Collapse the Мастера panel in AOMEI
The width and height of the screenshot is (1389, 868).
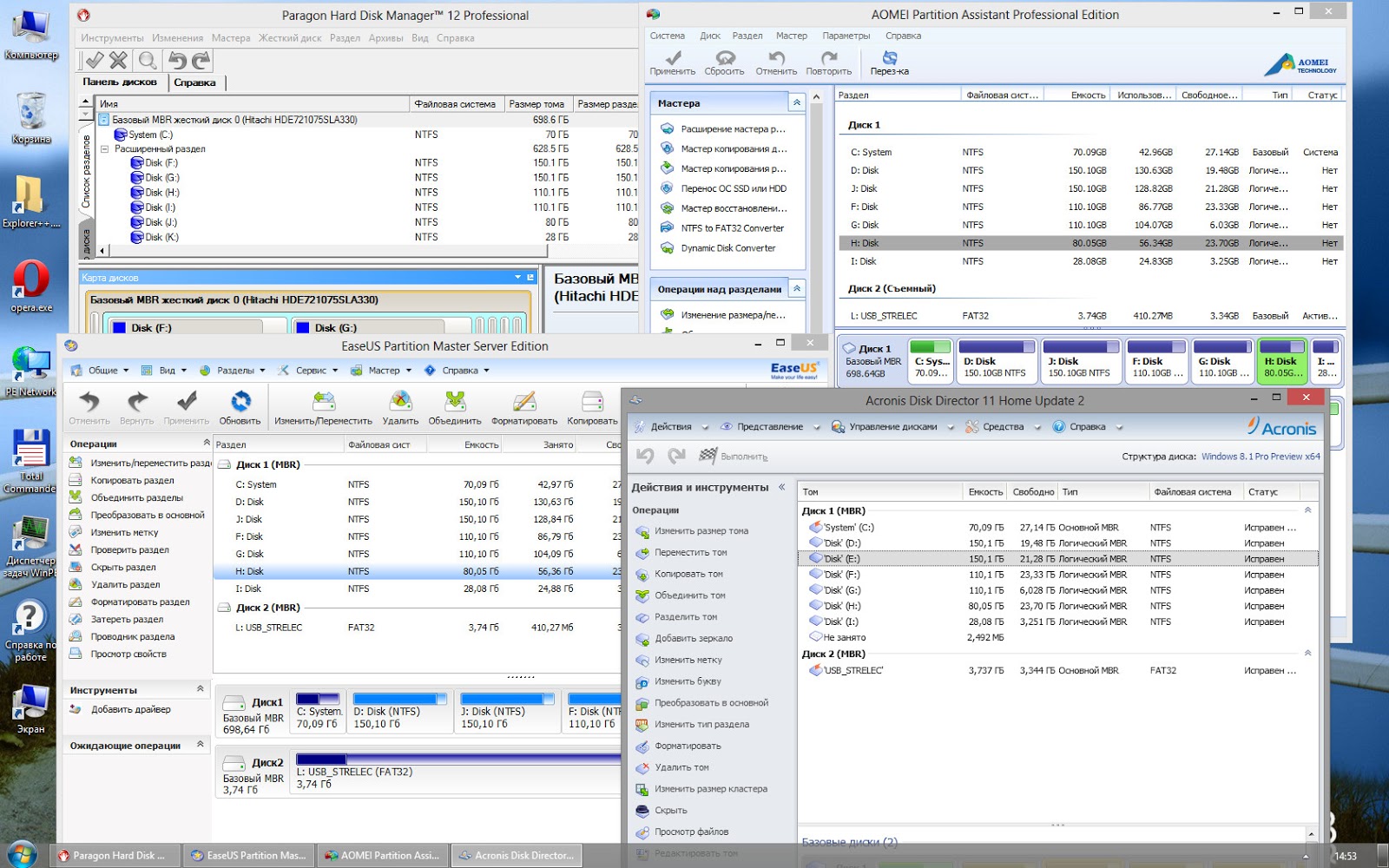[796, 103]
